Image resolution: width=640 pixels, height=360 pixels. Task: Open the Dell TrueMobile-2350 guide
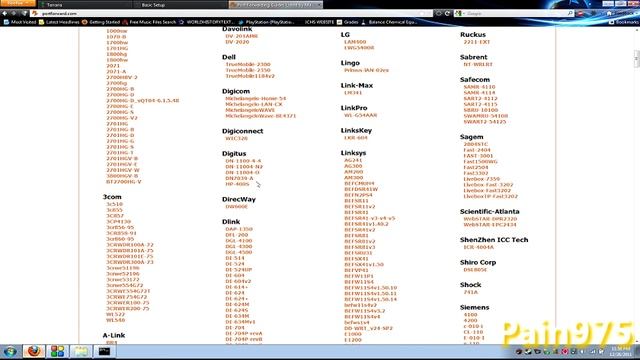[248, 70]
